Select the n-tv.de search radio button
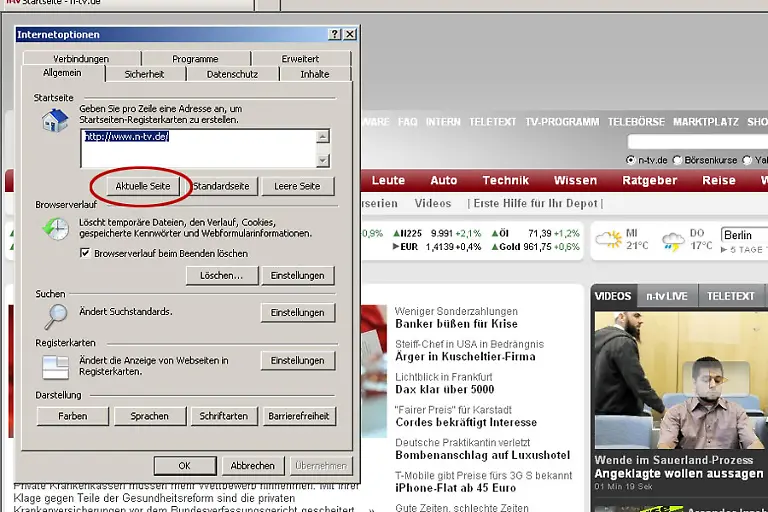768x512 pixels. pos(631,160)
